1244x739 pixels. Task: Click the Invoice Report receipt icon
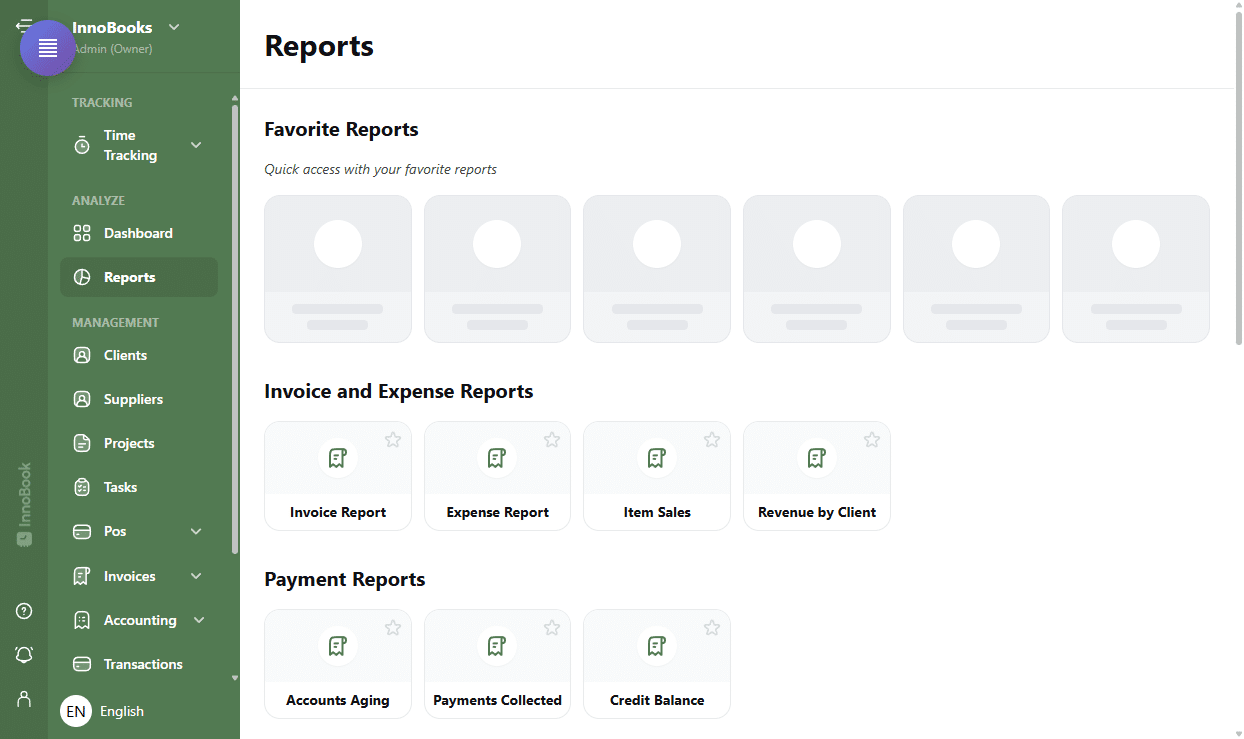pyautogui.click(x=338, y=458)
